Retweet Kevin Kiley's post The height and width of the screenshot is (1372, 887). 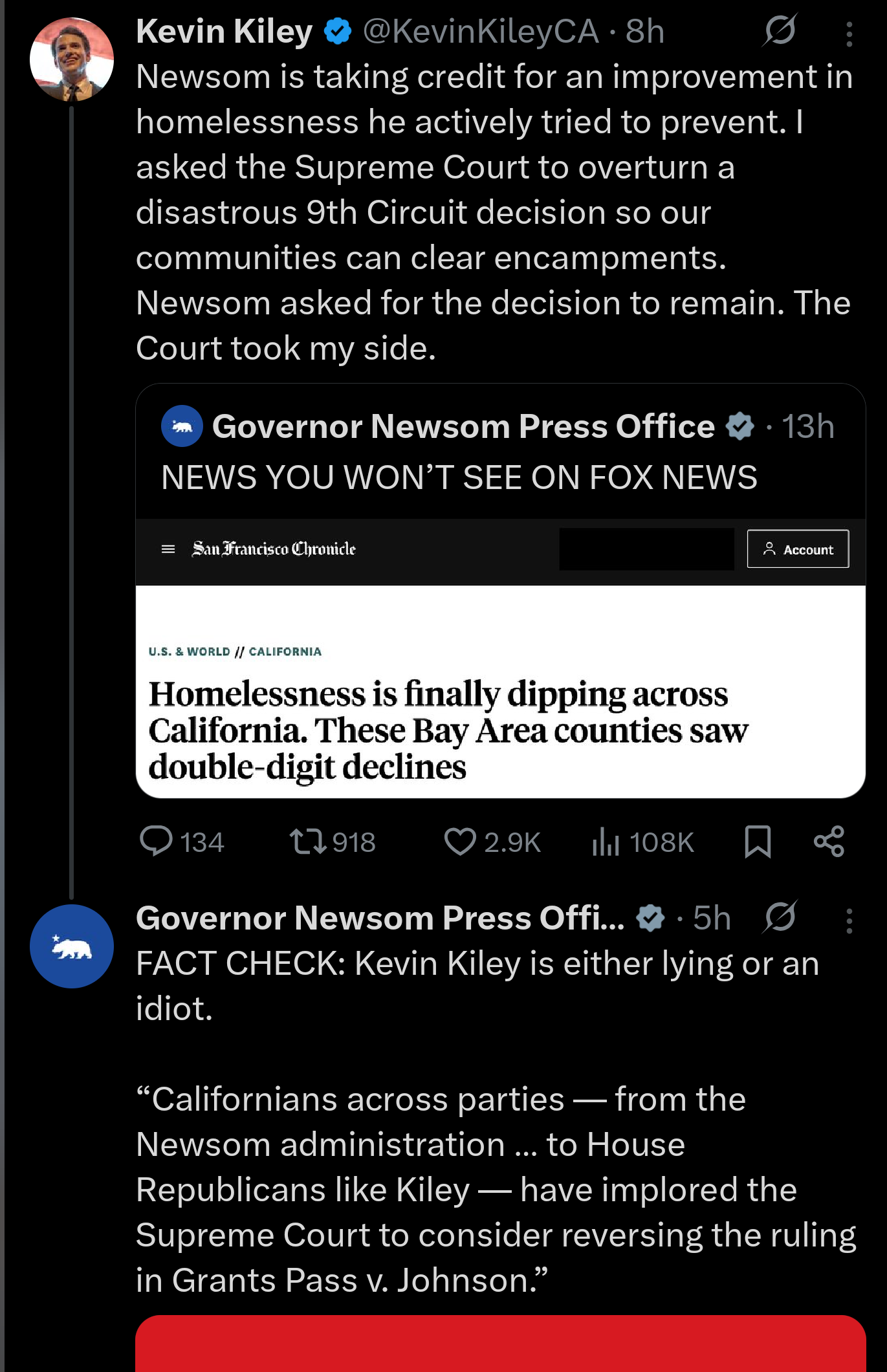308,842
